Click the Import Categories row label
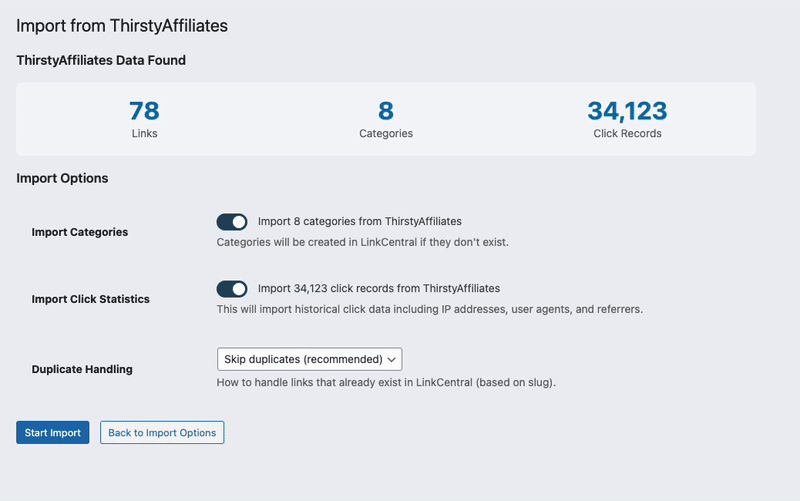 coord(80,232)
